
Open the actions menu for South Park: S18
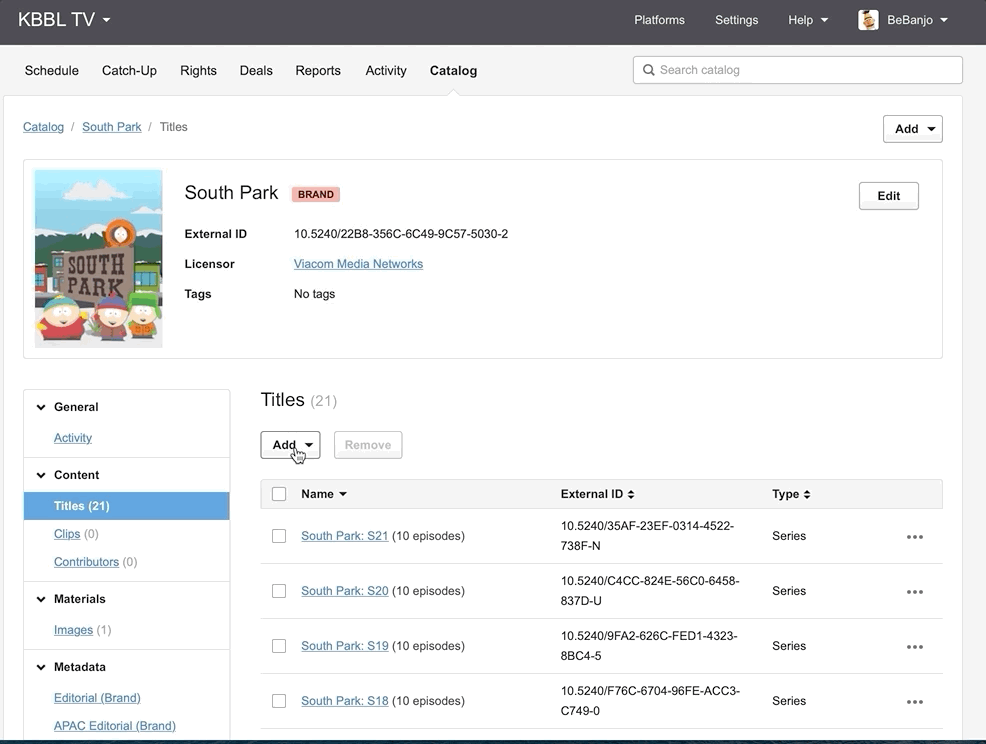coord(914,702)
